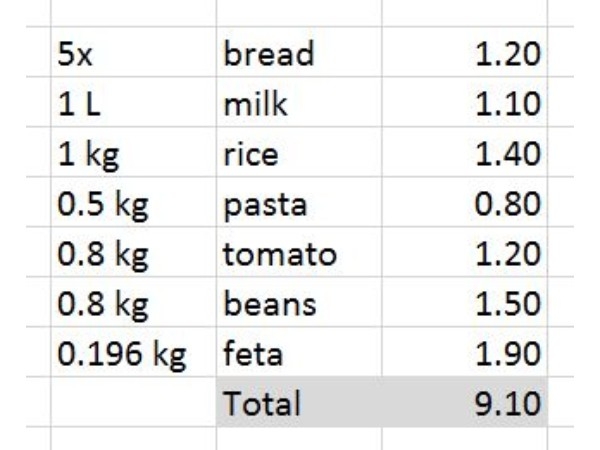The image size is (600, 450).
Task: Select the pasta price 0.80 cell
Action: (465, 202)
